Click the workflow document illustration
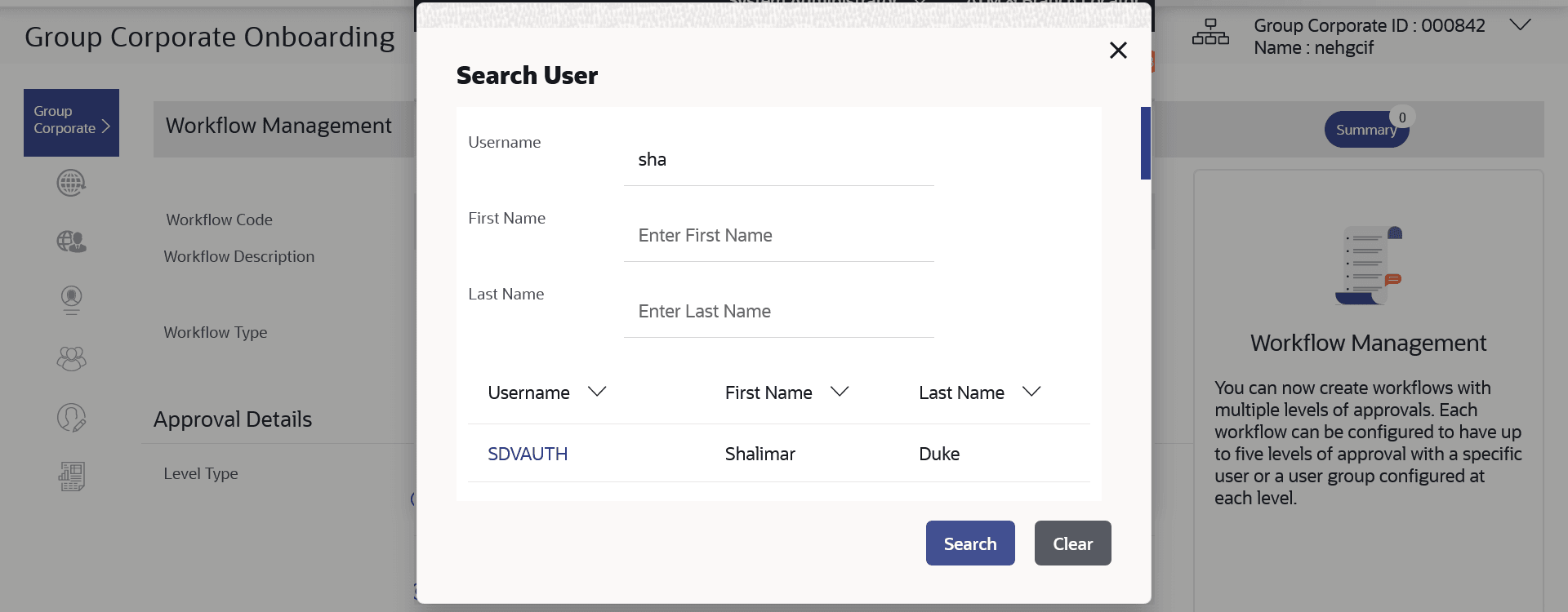This screenshot has height=612, width=1568. tap(1369, 266)
